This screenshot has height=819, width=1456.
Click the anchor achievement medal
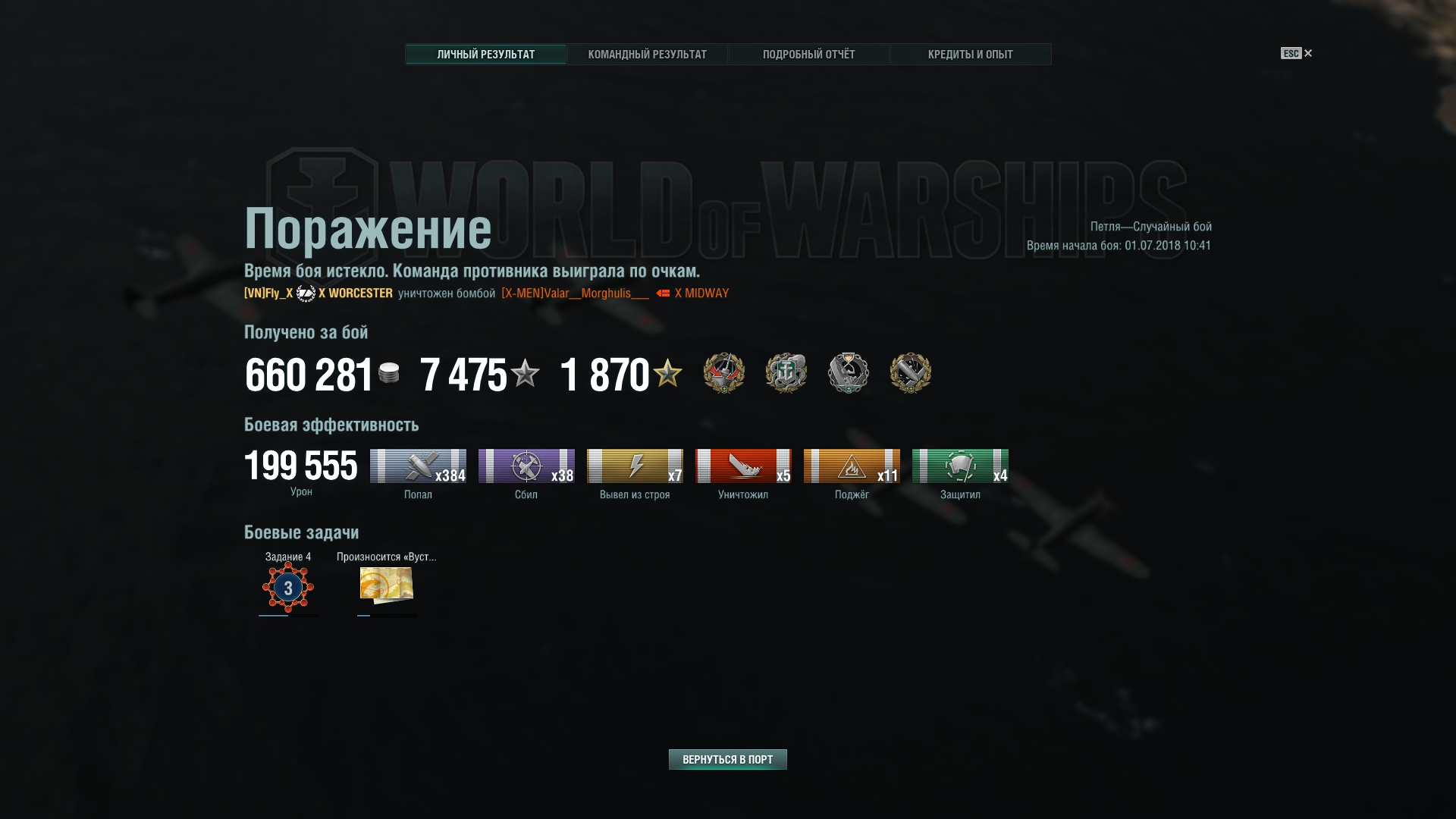(x=786, y=372)
